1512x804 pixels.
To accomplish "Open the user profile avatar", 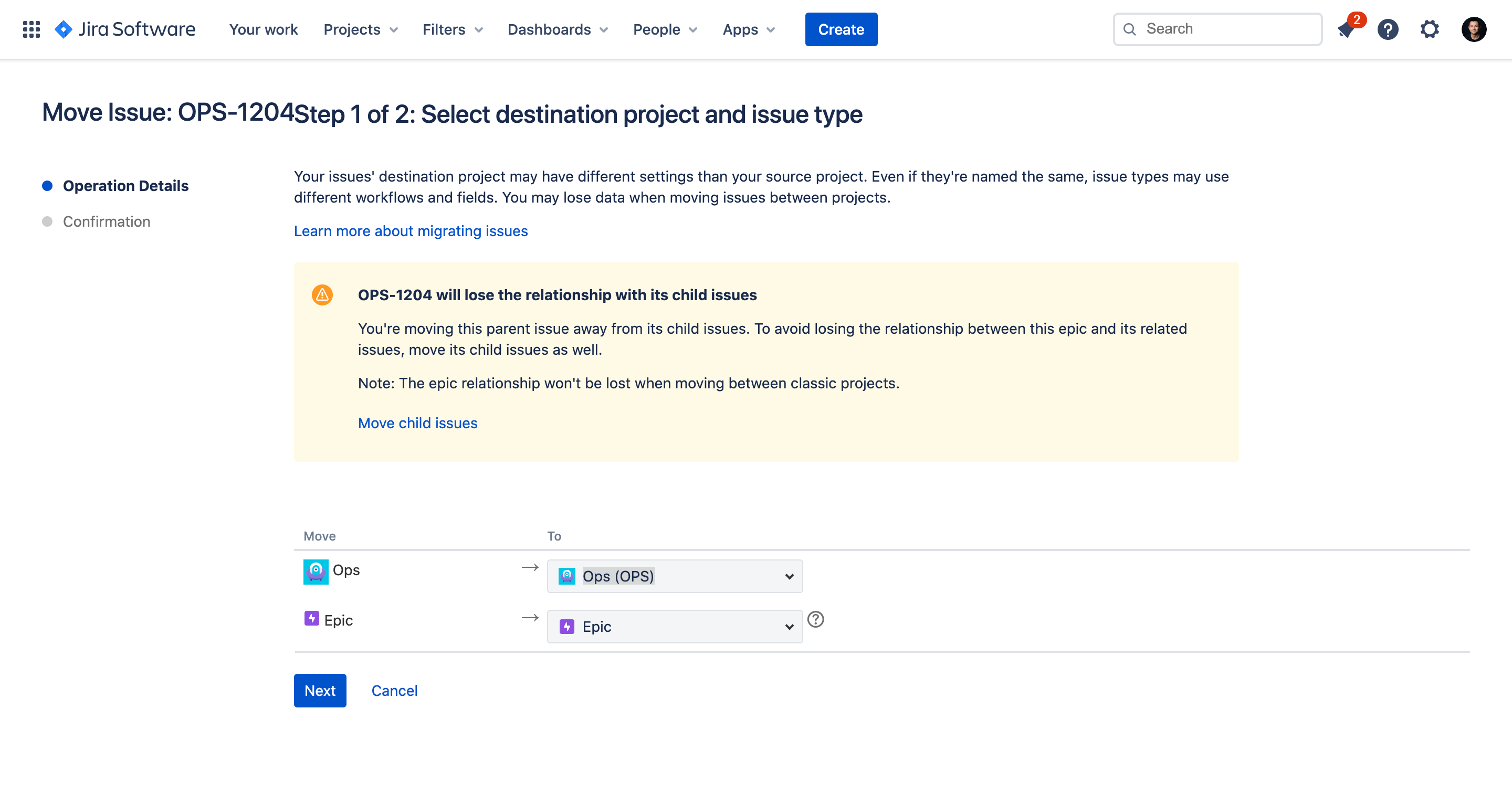I will tap(1473, 29).
